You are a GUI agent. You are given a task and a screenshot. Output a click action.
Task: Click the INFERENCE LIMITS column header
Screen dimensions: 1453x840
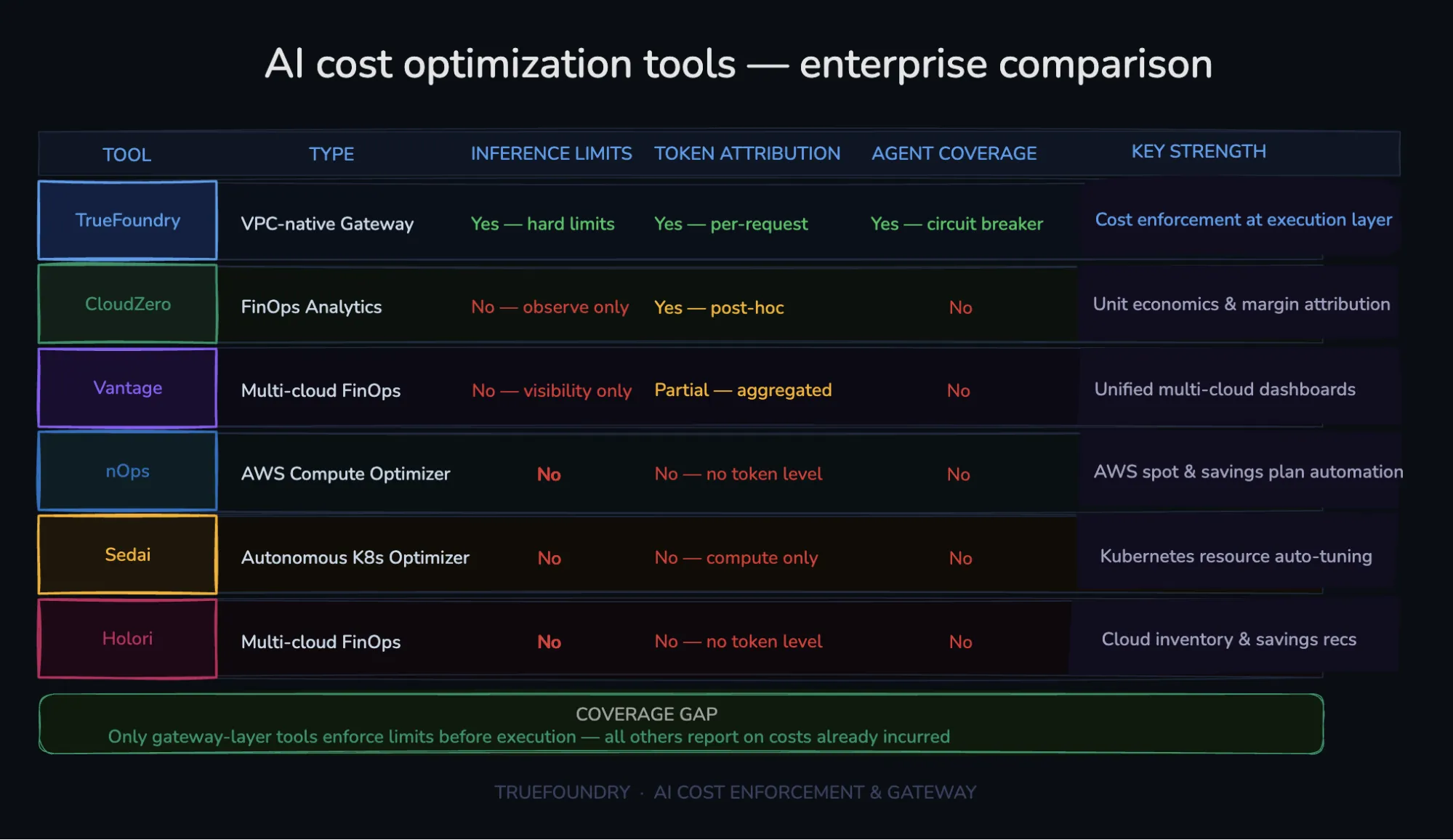[x=551, y=153]
